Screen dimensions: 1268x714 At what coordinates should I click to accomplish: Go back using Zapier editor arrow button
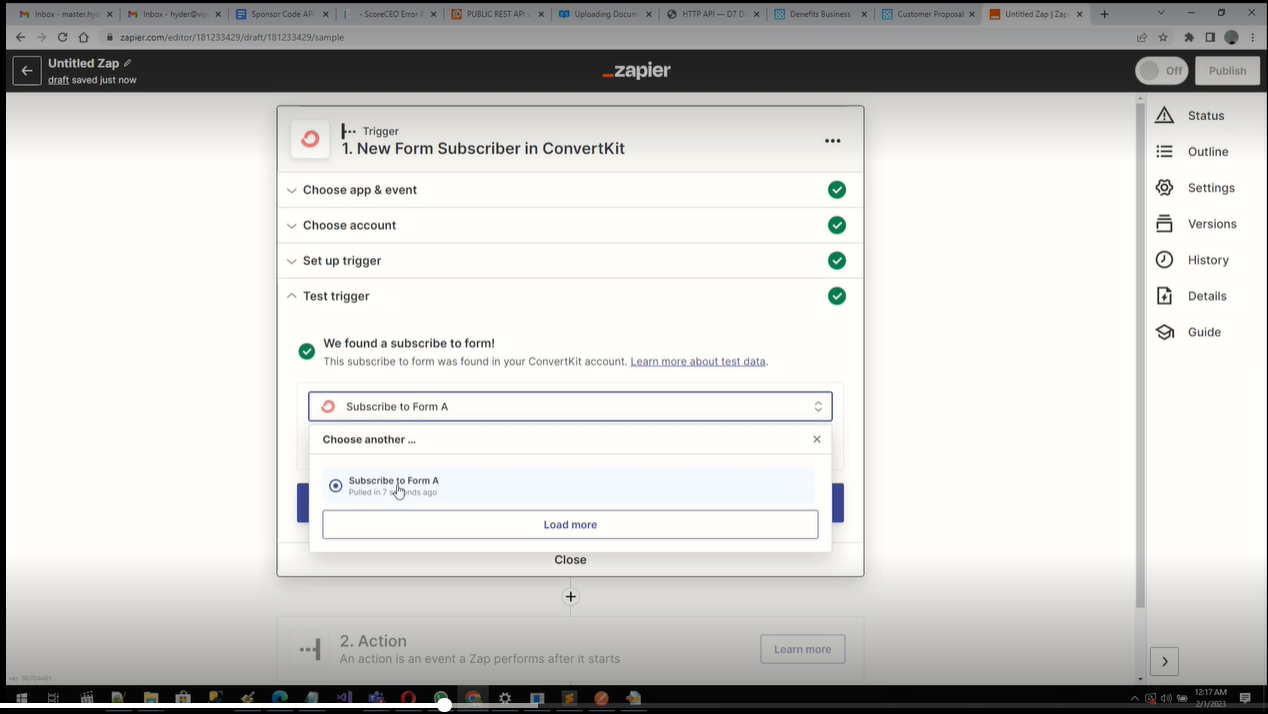click(x=27, y=71)
